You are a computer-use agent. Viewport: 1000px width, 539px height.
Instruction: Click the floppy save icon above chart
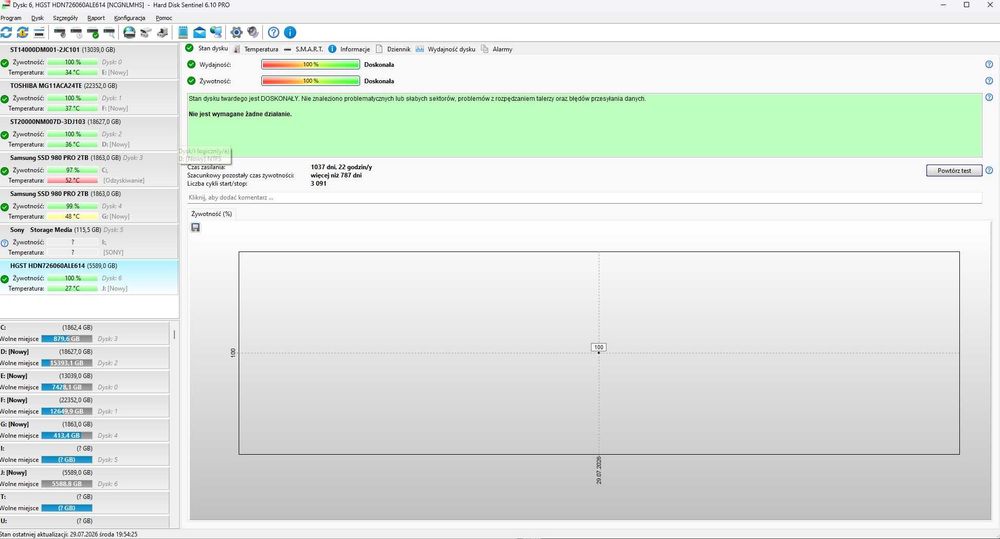click(196, 228)
